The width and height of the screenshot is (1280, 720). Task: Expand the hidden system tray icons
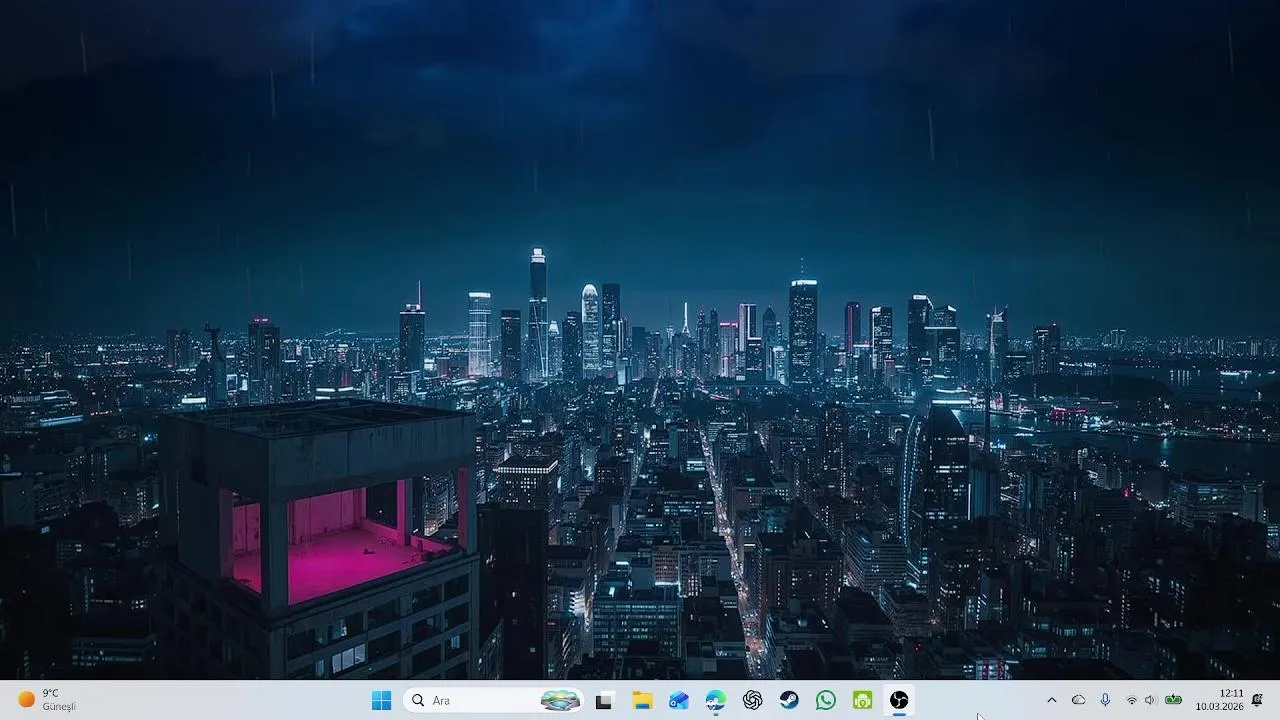pos(1051,700)
